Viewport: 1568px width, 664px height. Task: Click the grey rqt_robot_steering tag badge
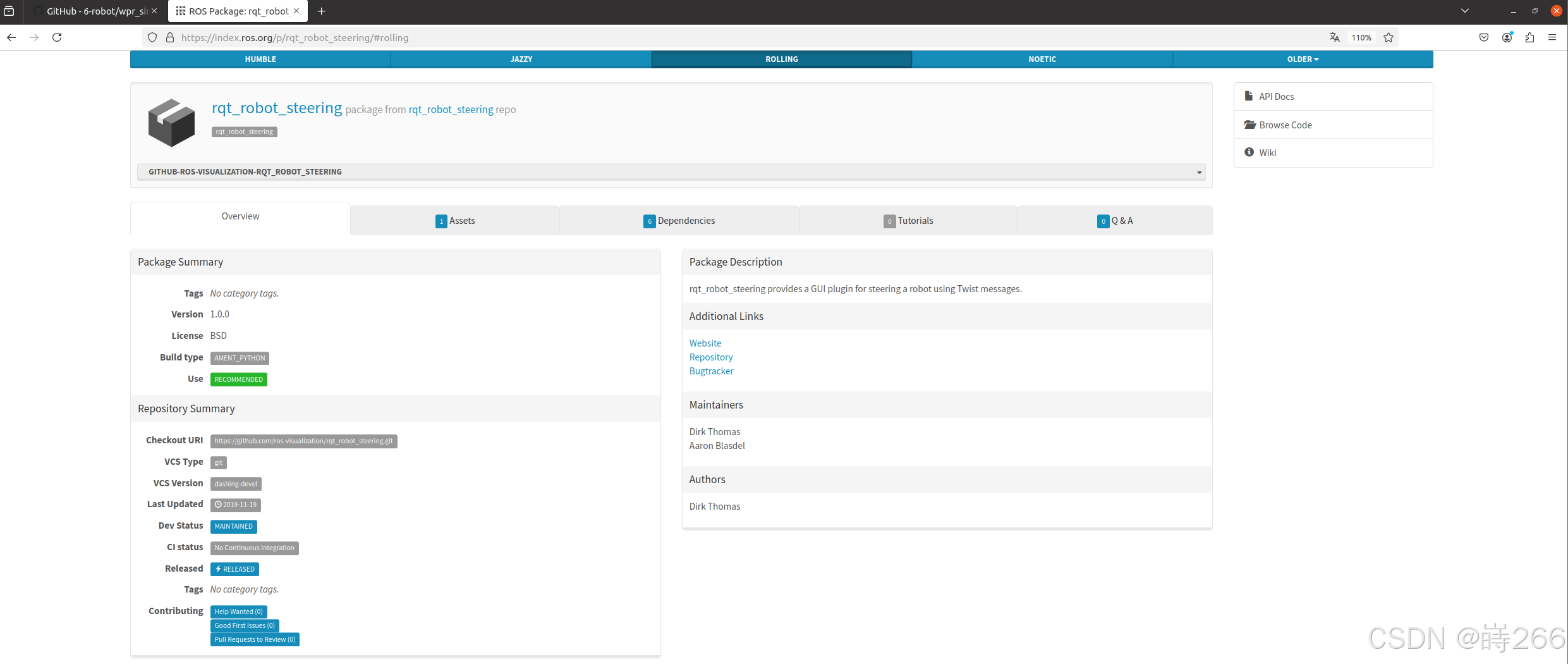pyautogui.click(x=244, y=132)
